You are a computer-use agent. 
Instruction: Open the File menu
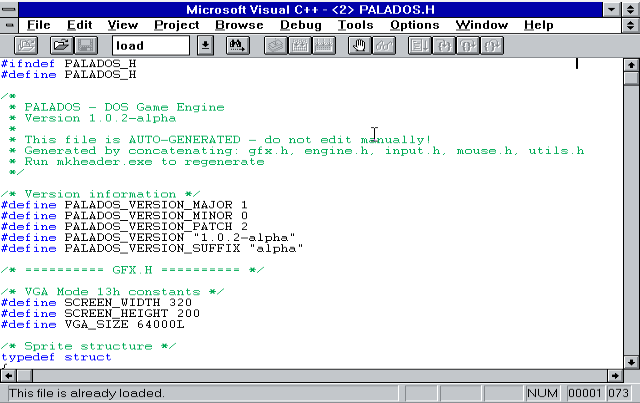pos(38,25)
